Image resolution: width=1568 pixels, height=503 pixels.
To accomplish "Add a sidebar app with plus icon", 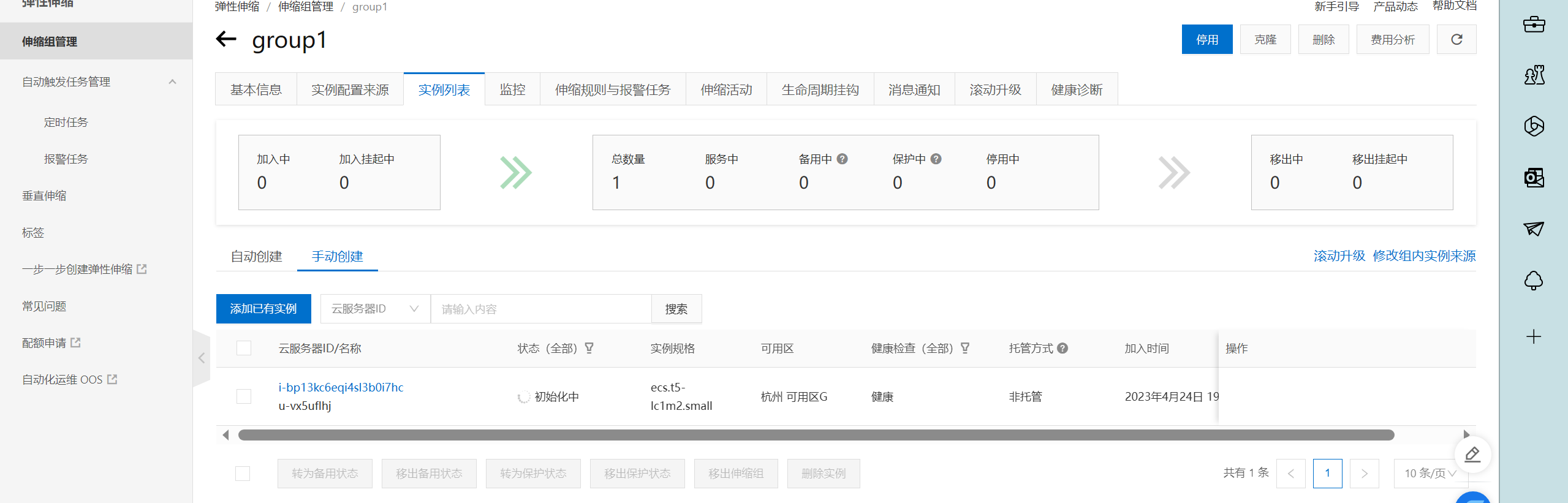I will click(x=1534, y=336).
